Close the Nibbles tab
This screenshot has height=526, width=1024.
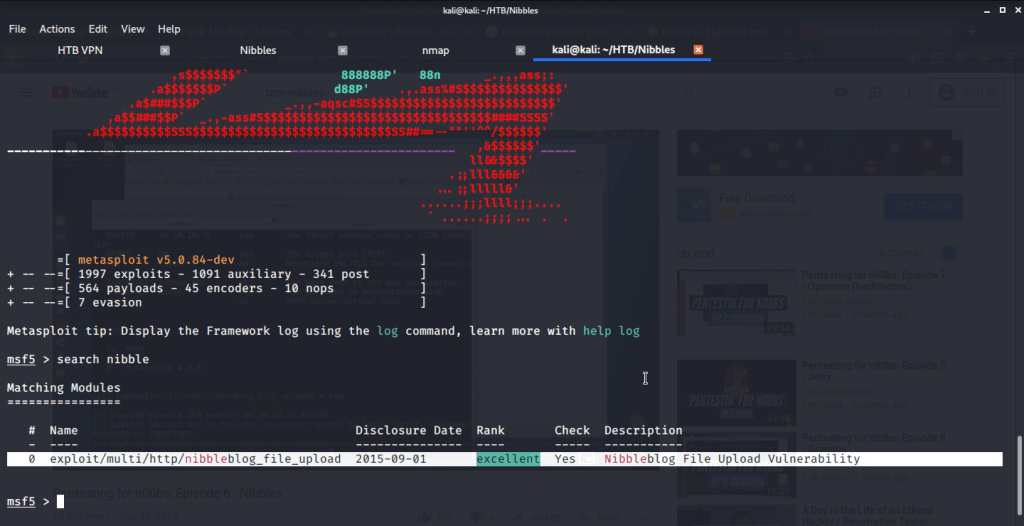[x=342, y=50]
